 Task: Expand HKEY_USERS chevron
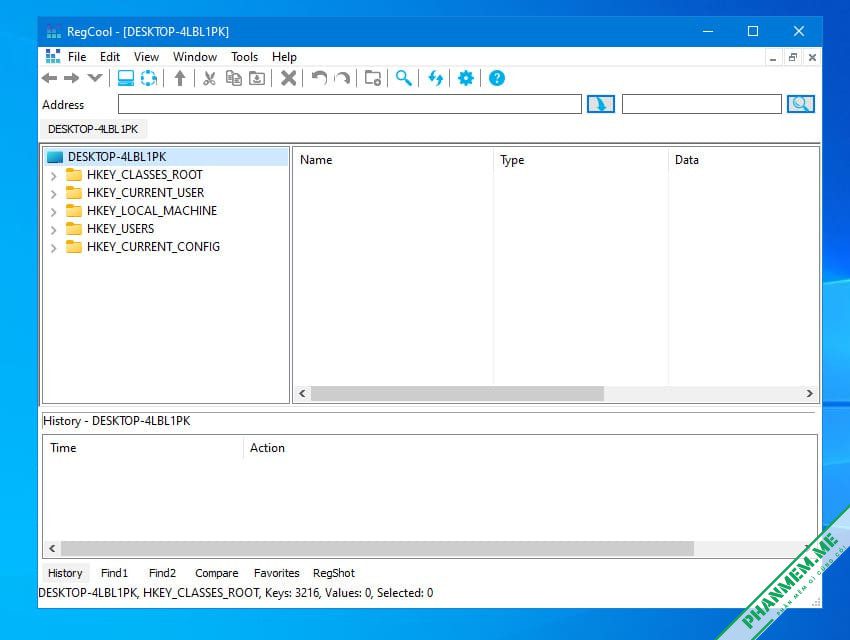[x=53, y=229]
